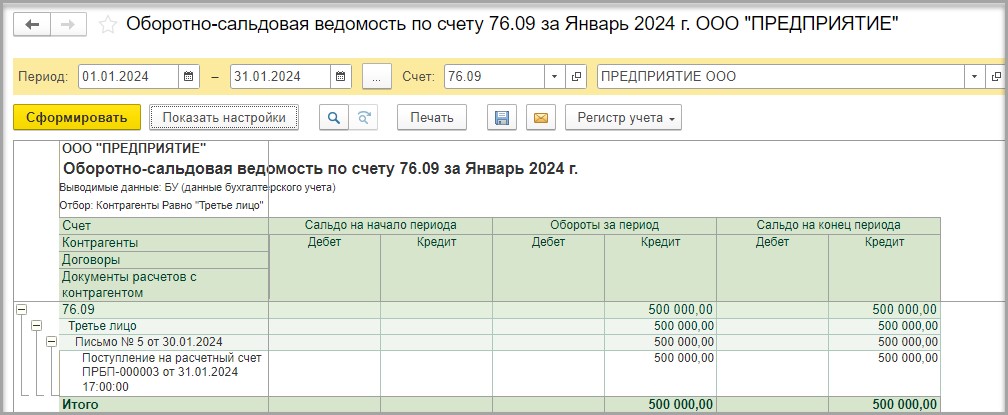
Task: Open the Регистр учета dropdown menu
Action: (x=622, y=118)
